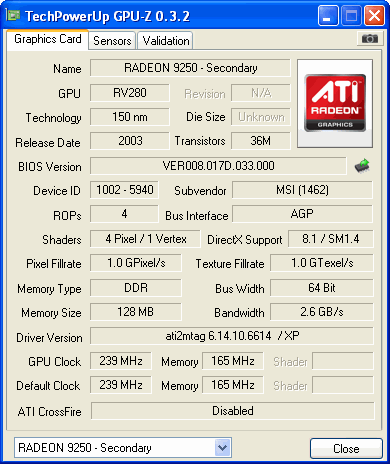Viewport: 390px width, 464px height.
Task: Click the GPU Clock value 239 MHz
Action: pos(121,361)
